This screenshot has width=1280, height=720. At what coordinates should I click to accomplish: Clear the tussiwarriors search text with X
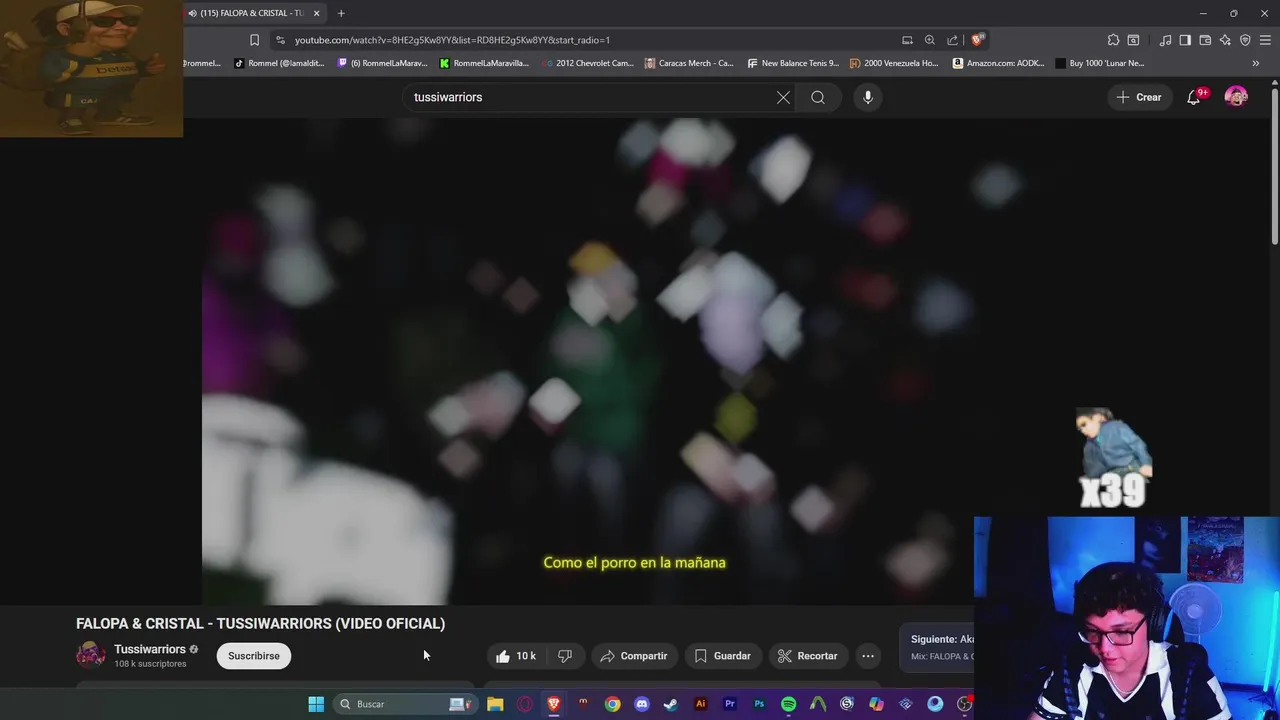click(783, 97)
